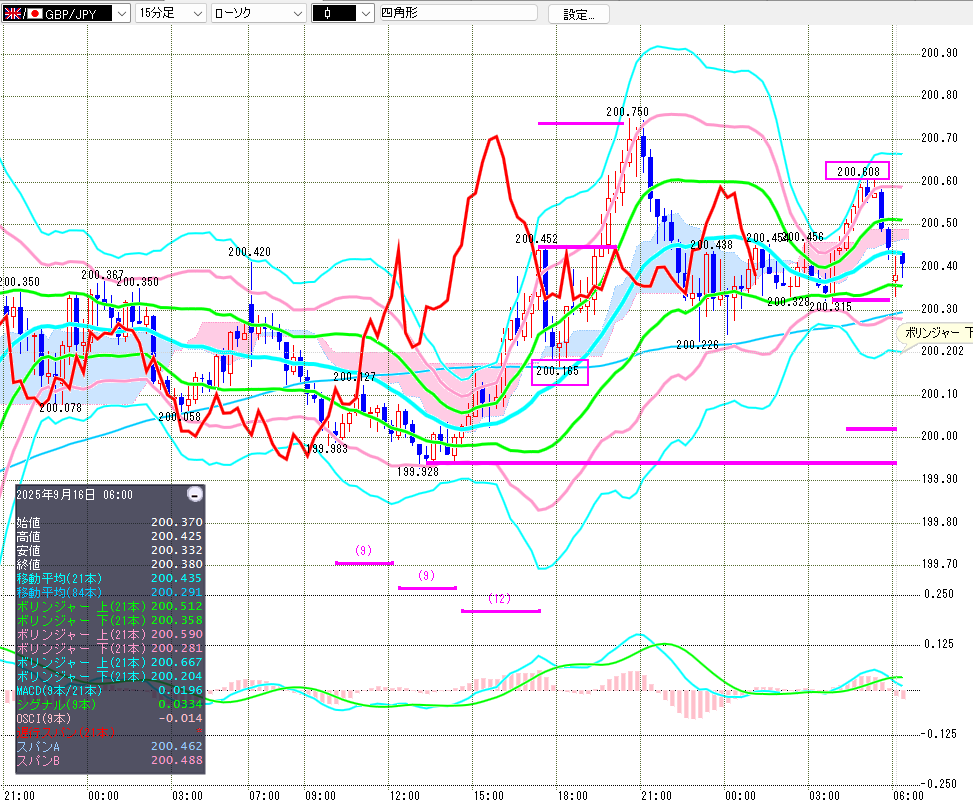The image size is (973, 805).
Task: Click the ボリンジャー 下(21本) 200.281 row
Action: (x=109, y=648)
